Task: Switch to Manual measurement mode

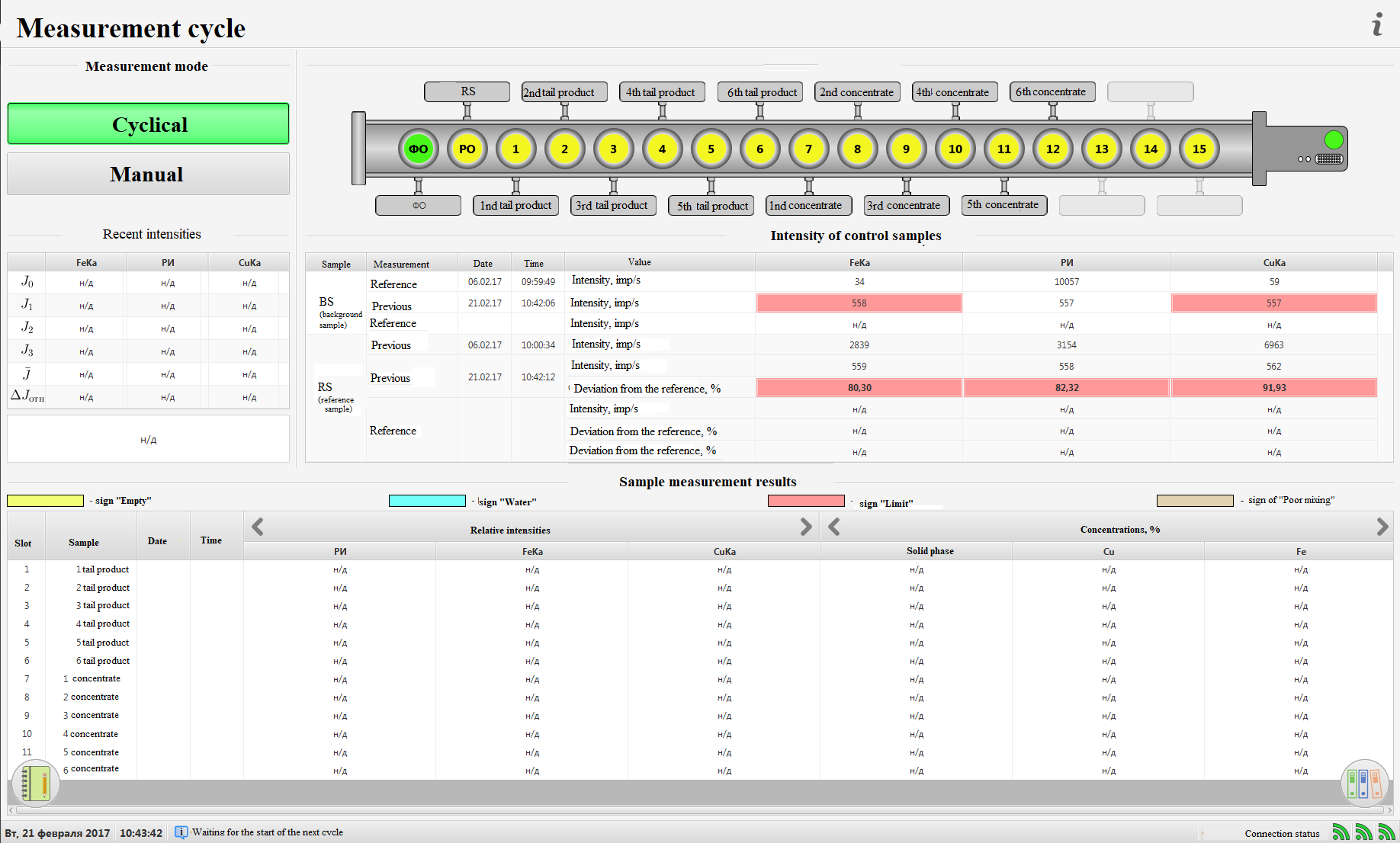Action: [x=149, y=175]
